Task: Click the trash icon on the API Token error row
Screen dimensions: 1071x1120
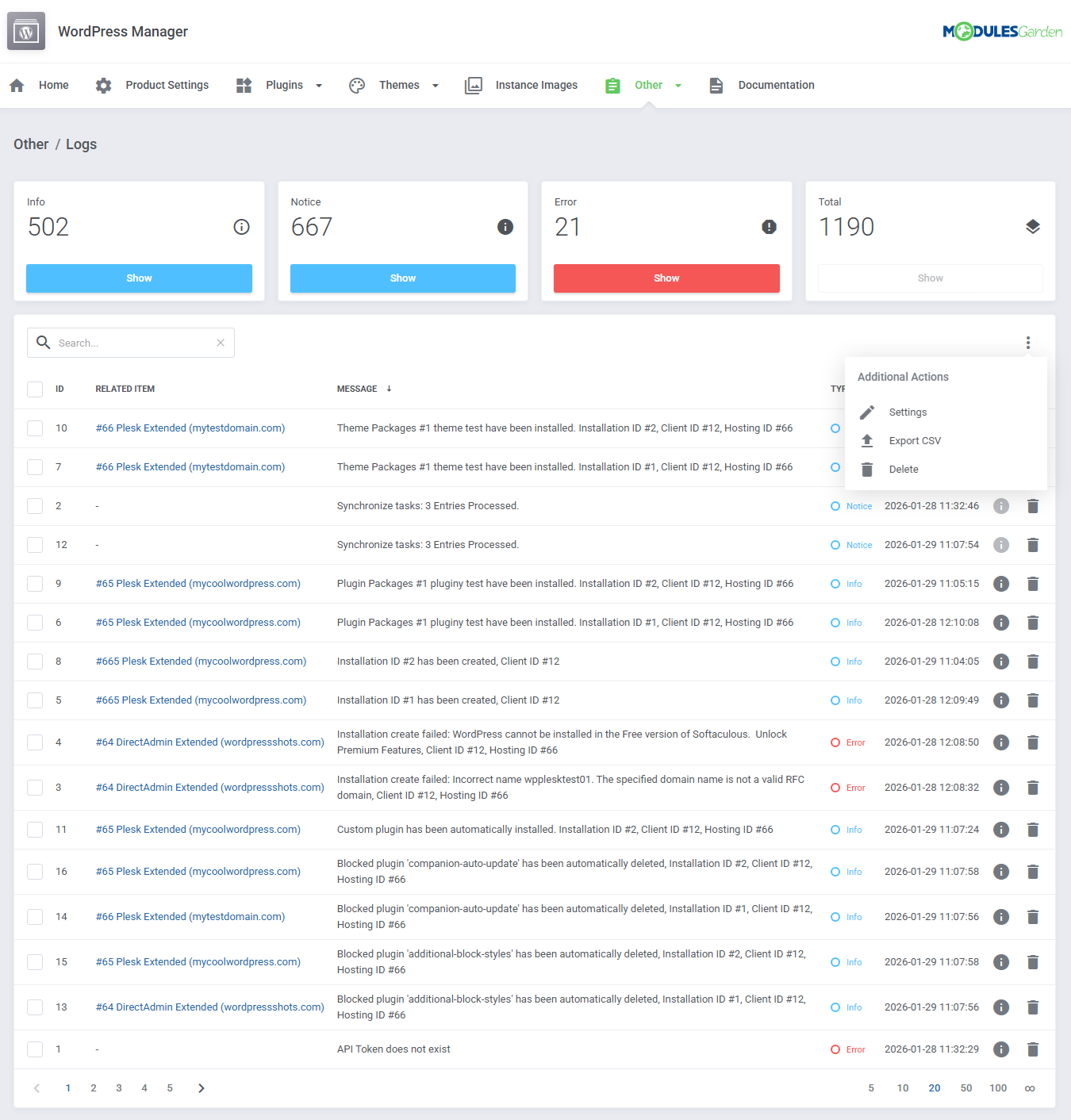Action: (x=1033, y=1049)
